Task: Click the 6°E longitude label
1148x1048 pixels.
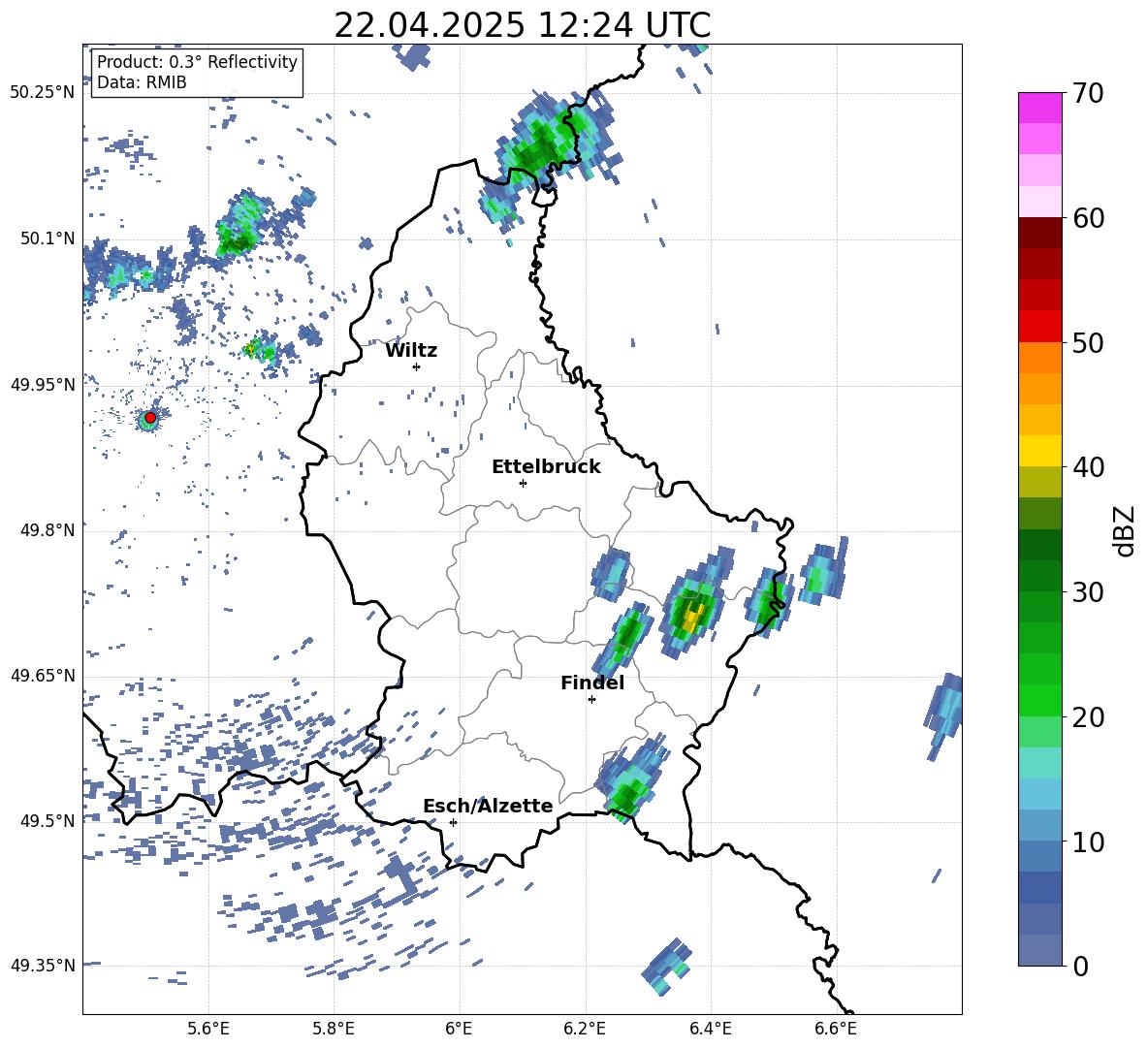Action: click(x=459, y=1029)
